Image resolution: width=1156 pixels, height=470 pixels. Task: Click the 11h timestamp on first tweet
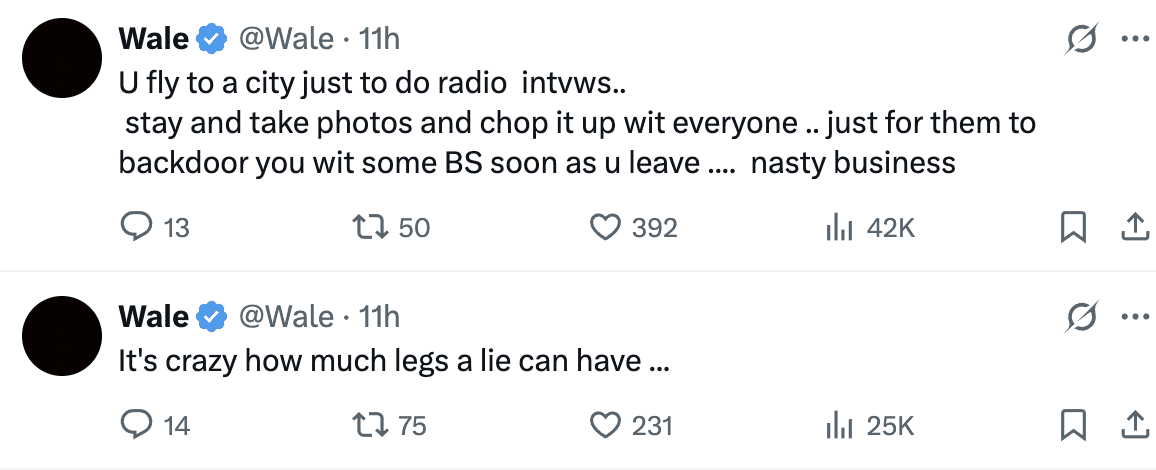[379, 39]
